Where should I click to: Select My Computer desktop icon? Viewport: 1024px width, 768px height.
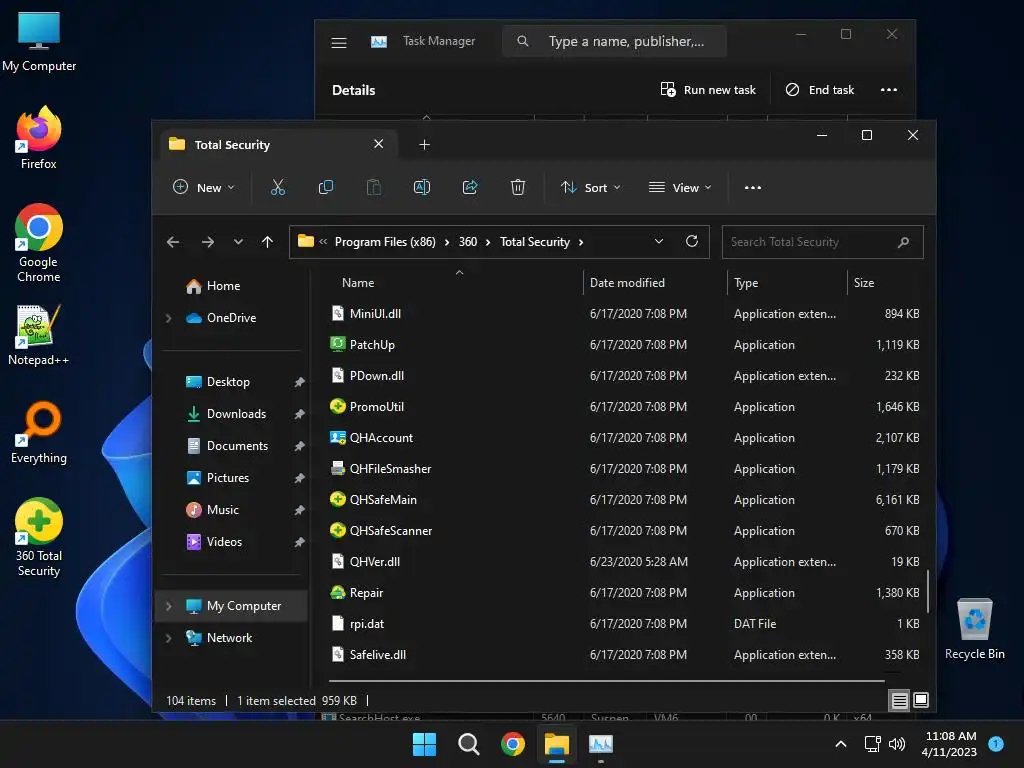tap(39, 42)
